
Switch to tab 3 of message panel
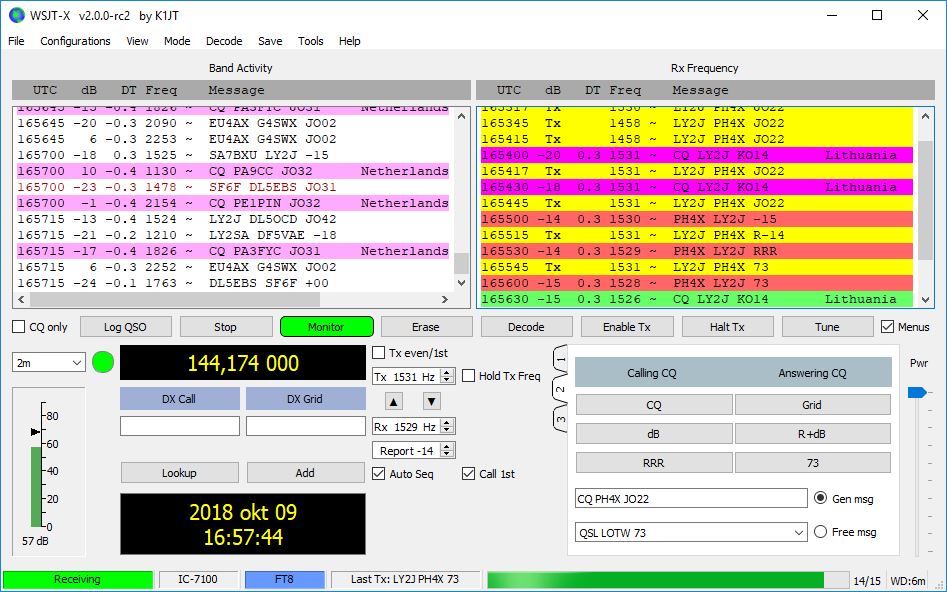point(560,419)
